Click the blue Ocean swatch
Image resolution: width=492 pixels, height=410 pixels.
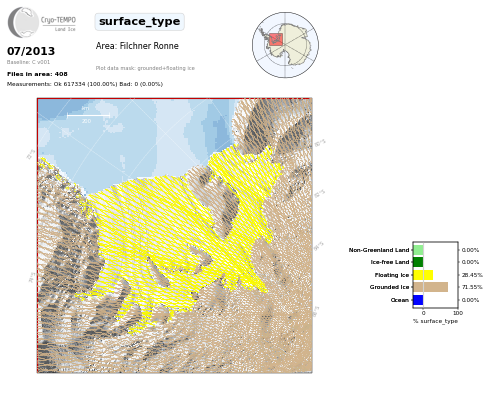418,300
